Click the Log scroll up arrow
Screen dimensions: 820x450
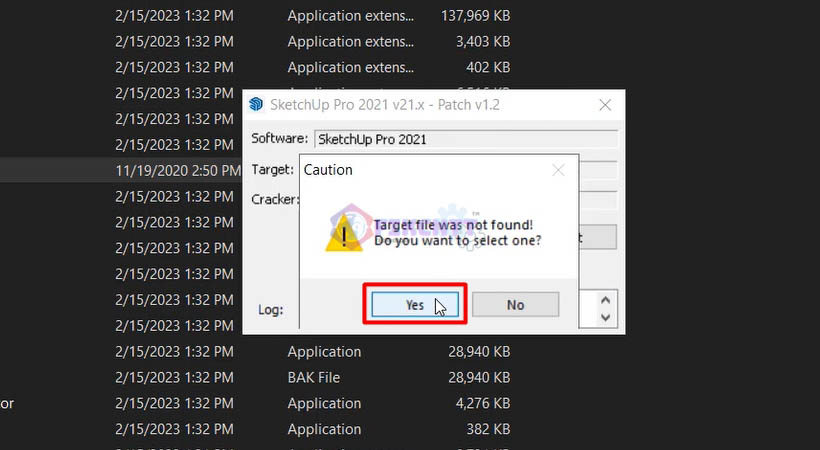click(x=606, y=300)
